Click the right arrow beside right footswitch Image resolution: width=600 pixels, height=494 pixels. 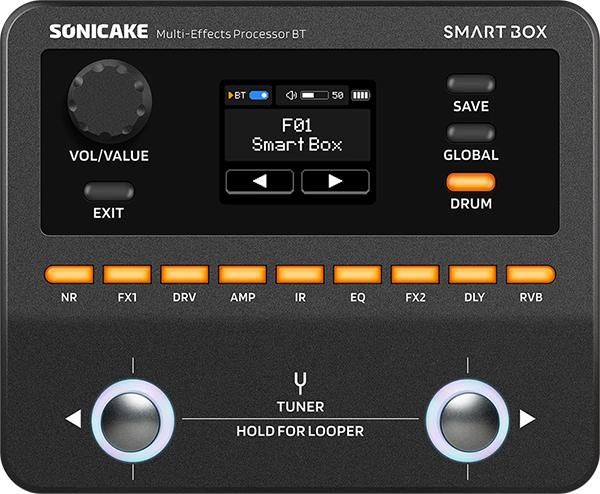click(x=527, y=419)
